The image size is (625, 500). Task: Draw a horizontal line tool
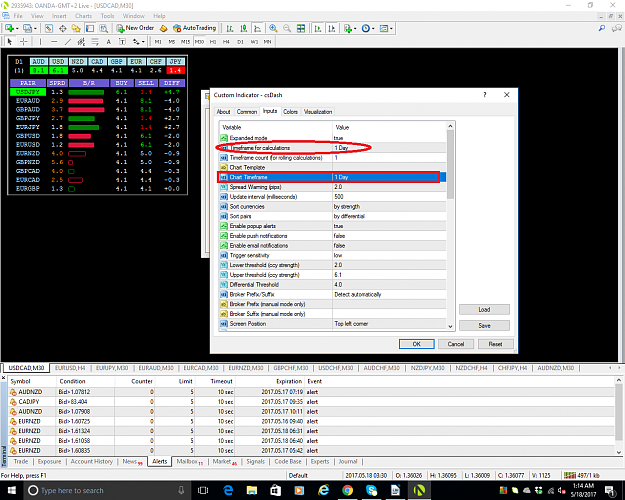click(x=54, y=41)
